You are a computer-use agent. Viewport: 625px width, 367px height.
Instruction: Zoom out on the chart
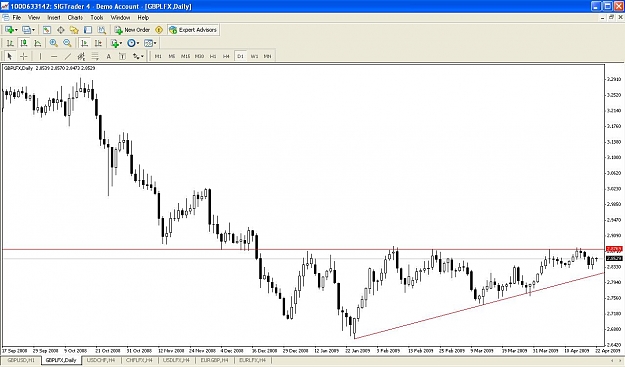click(67, 43)
